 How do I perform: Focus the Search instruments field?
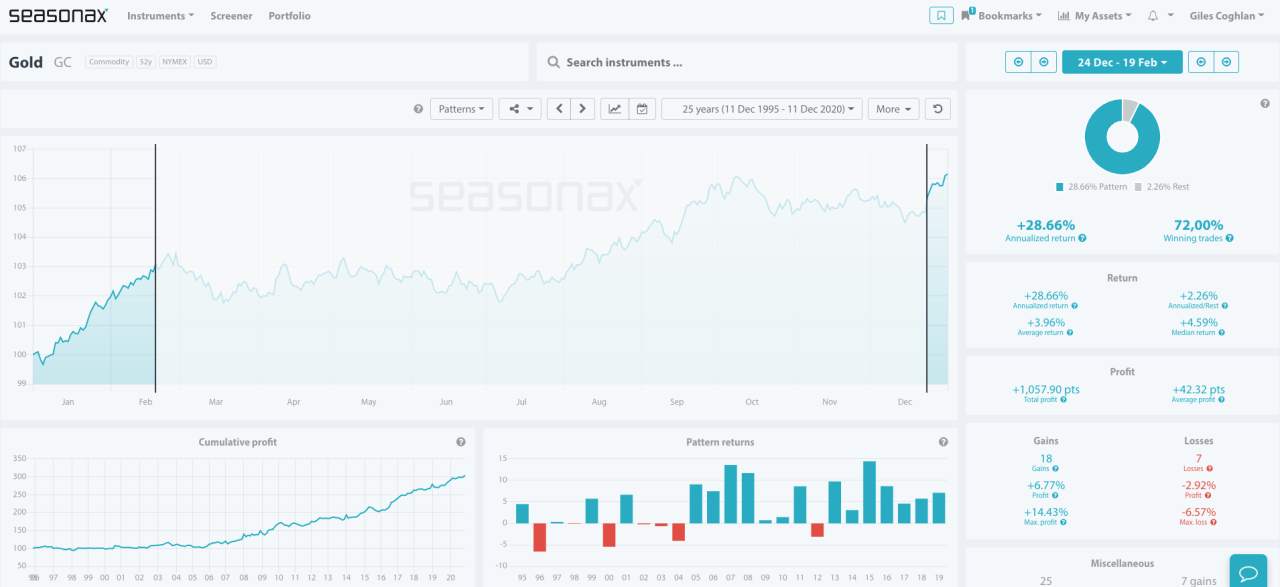tap(747, 62)
